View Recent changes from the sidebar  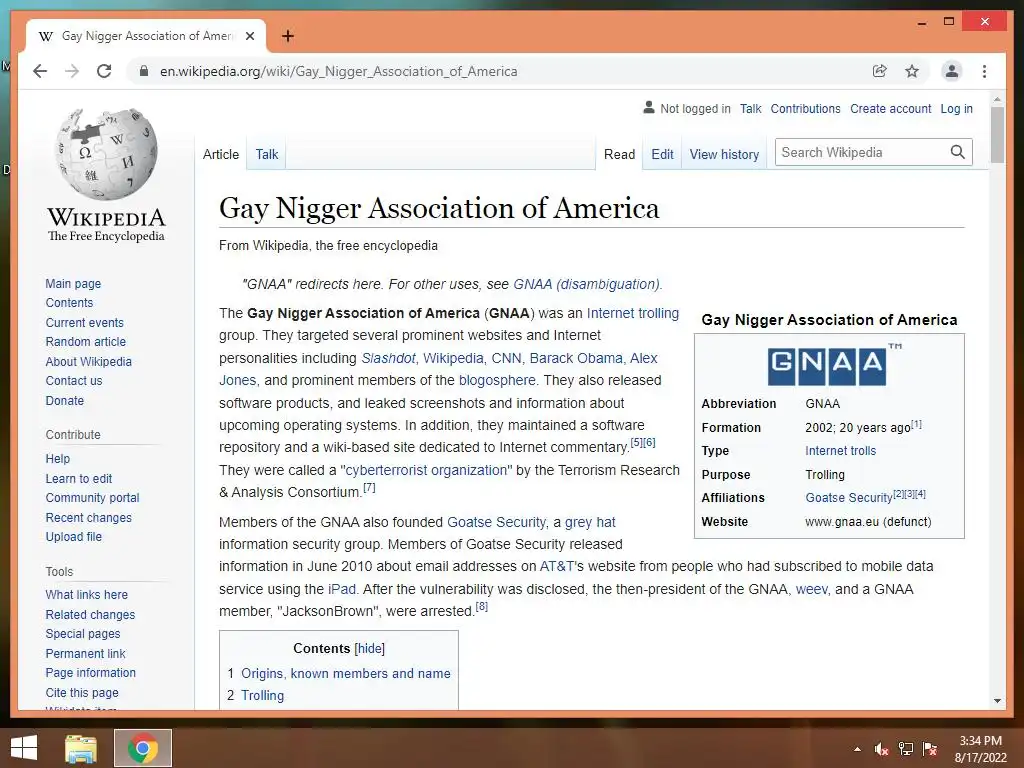[x=88, y=517]
